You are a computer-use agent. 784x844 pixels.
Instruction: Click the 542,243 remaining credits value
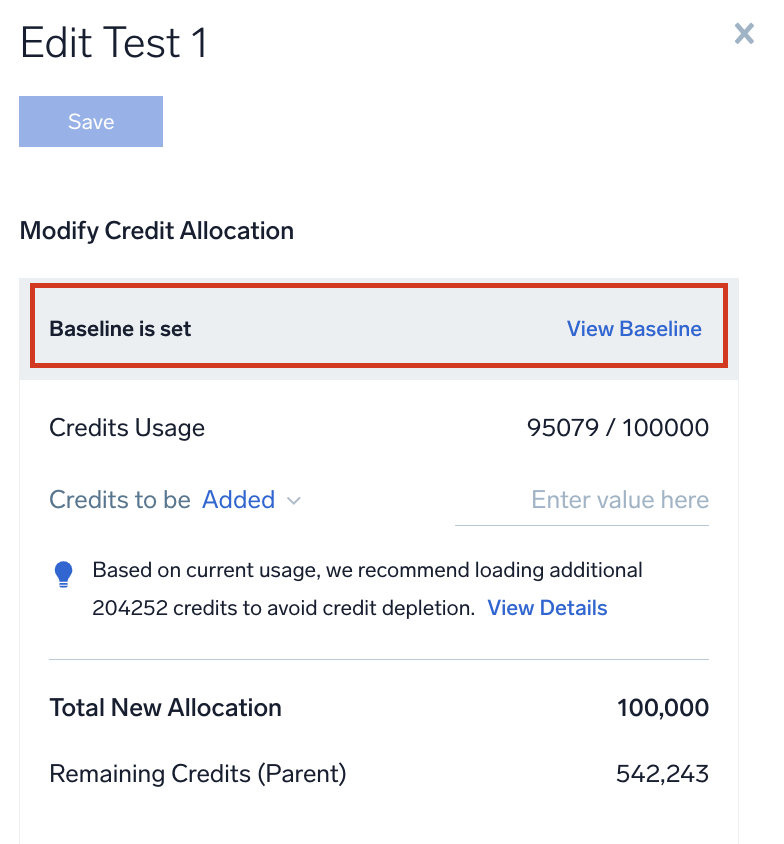[662, 773]
